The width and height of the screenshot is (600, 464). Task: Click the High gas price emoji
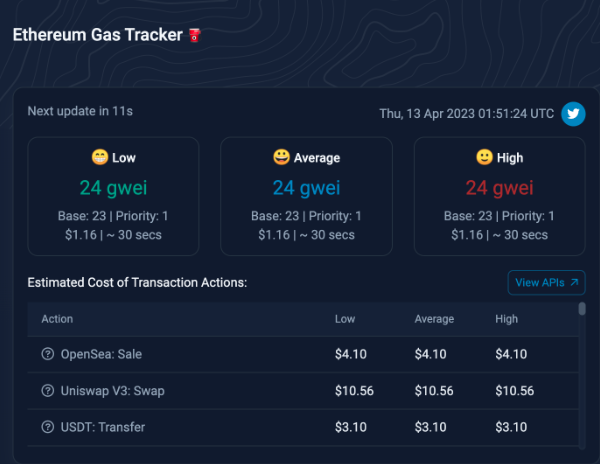click(484, 157)
